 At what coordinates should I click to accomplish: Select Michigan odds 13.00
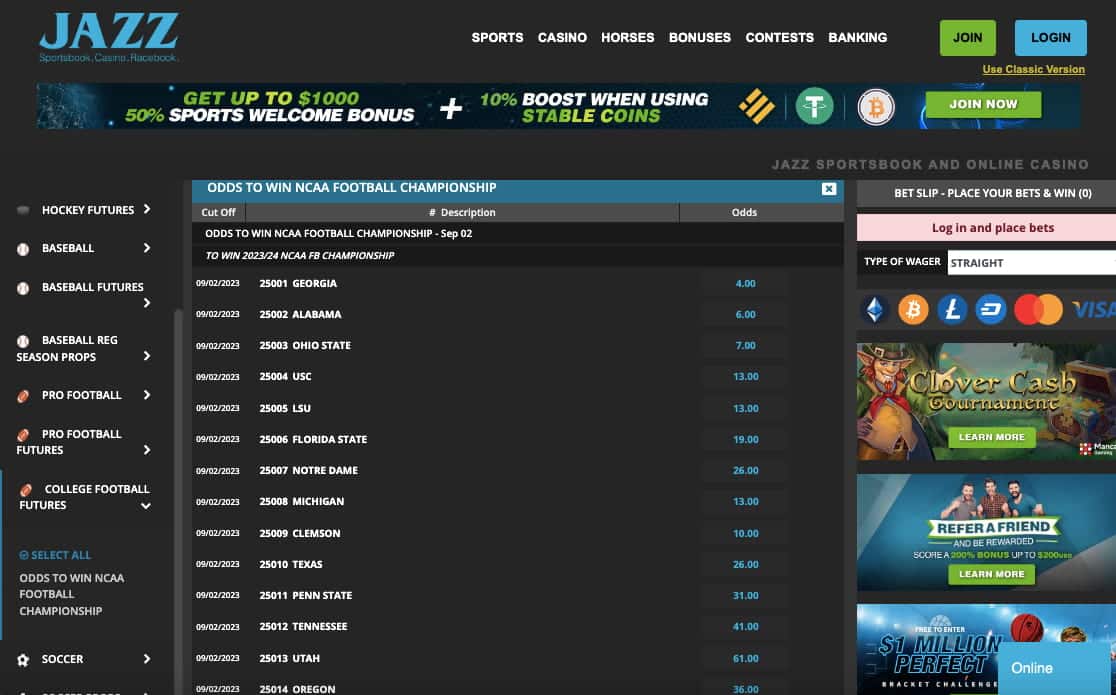click(x=745, y=502)
